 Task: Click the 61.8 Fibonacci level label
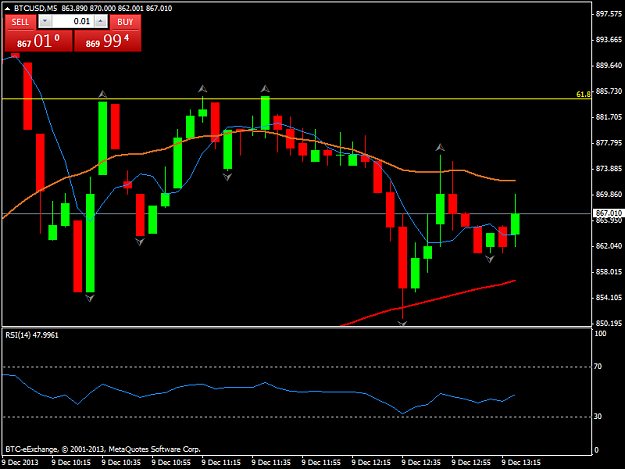pos(583,94)
